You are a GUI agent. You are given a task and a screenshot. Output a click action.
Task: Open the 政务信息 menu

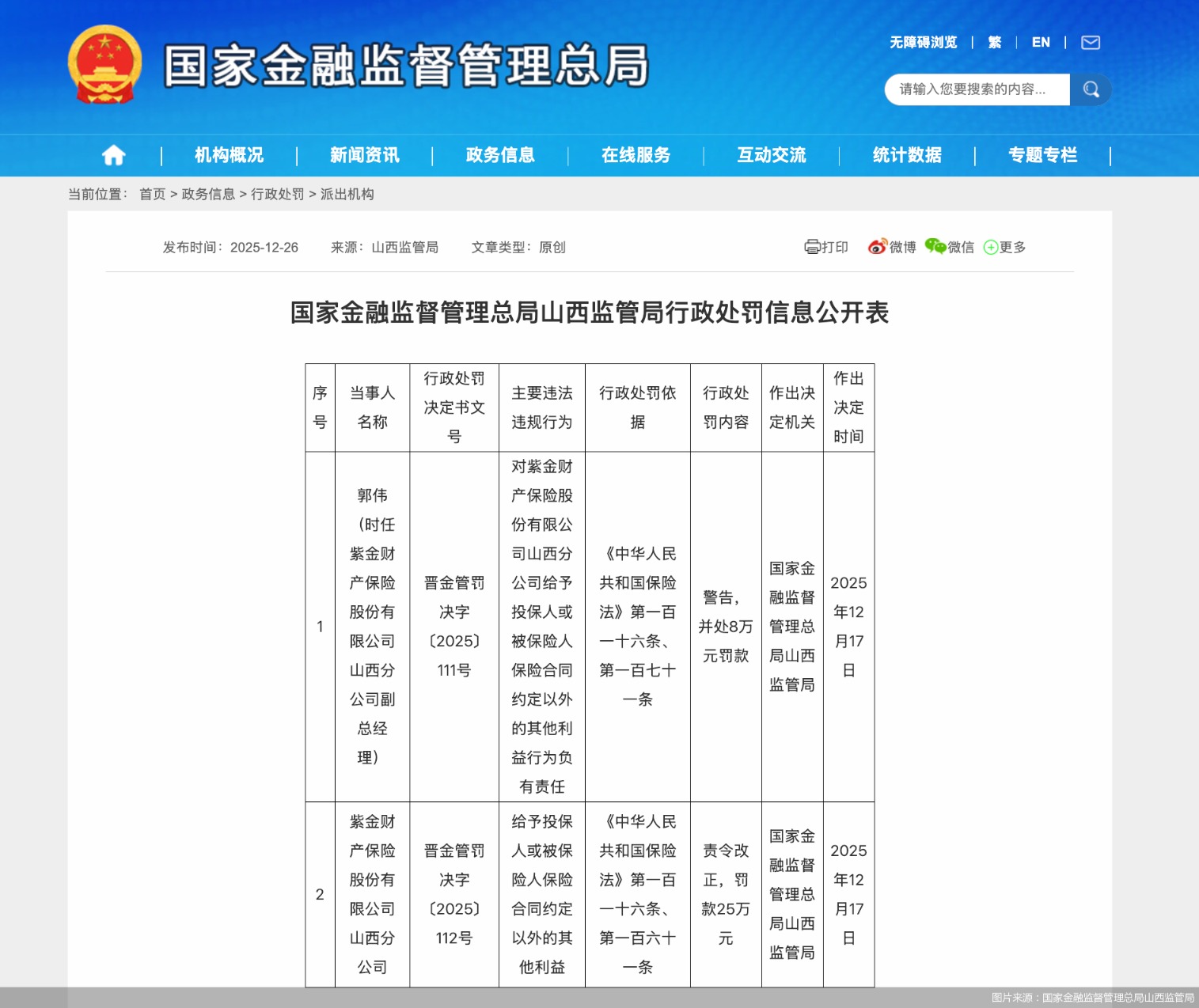coord(499,155)
